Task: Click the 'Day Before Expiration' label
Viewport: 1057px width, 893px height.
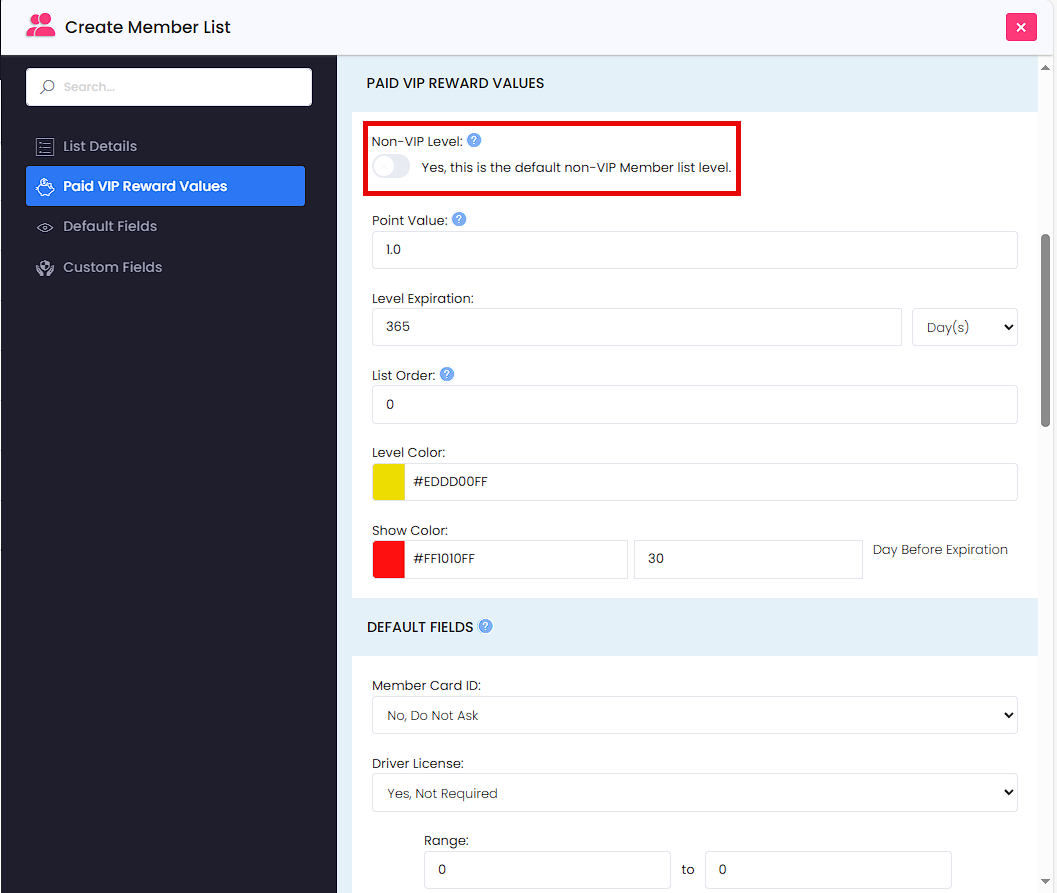Action: point(940,550)
